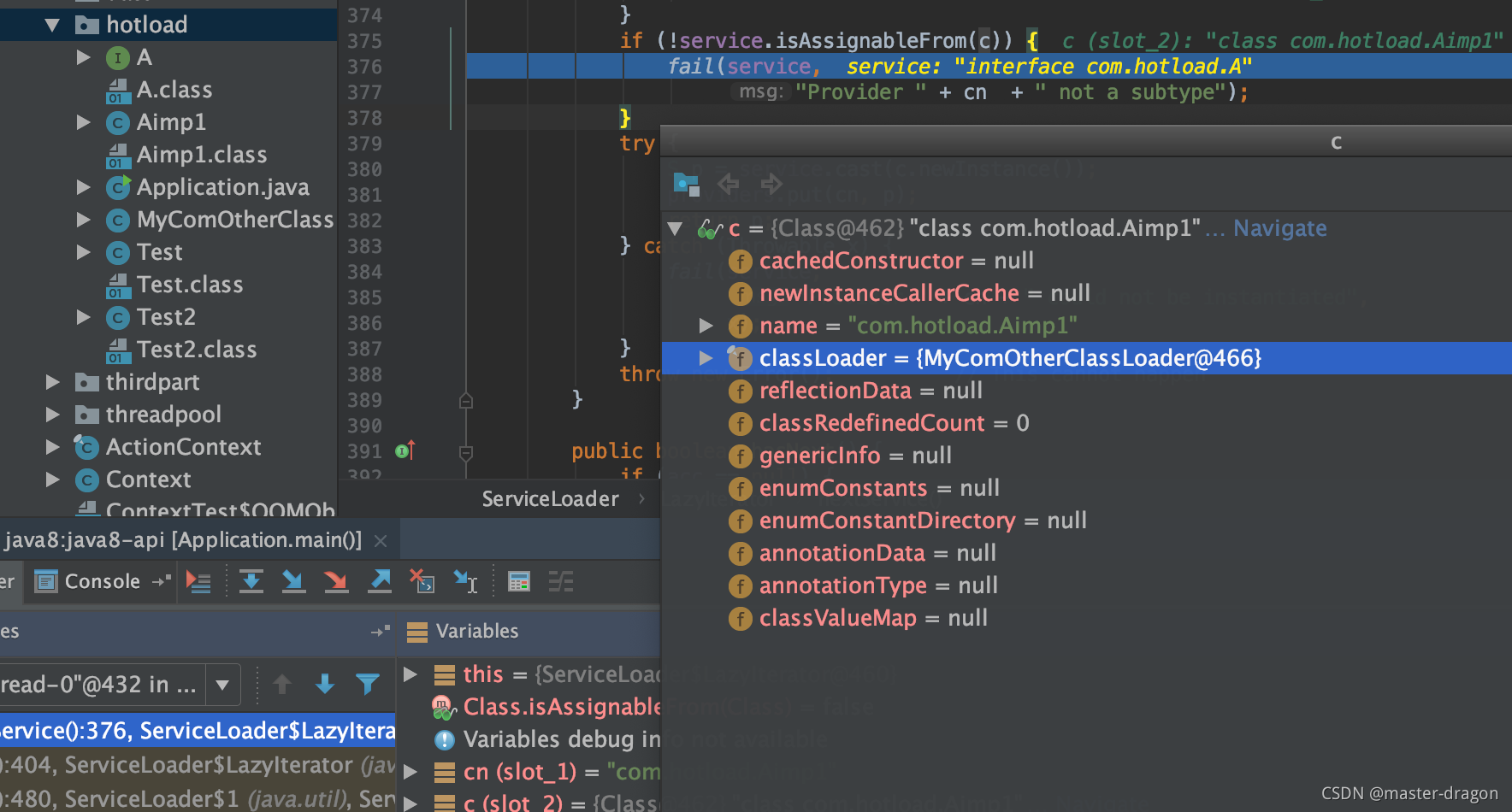Image resolution: width=1512 pixels, height=812 pixels.
Task: Select the :480 ServiceLoader$1 frame
Action: [x=198, y=799]
